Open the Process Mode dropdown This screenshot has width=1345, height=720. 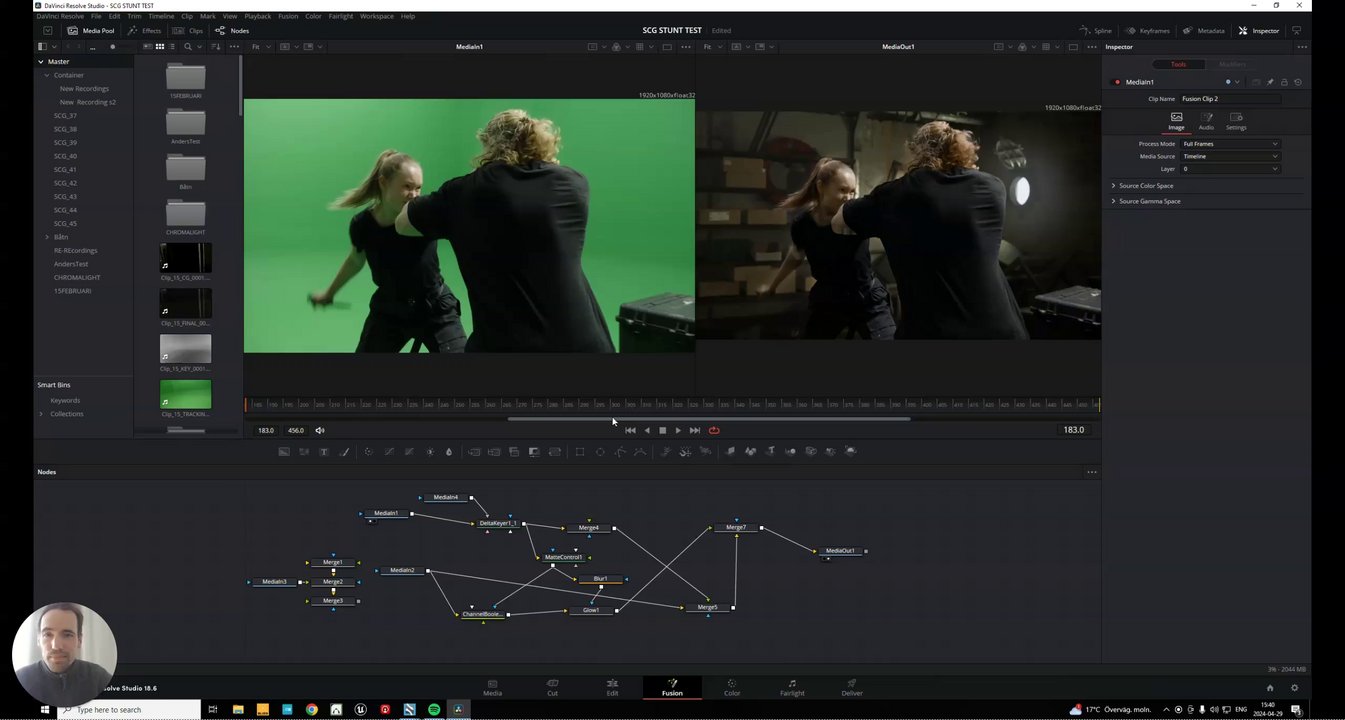[1230, 144]
